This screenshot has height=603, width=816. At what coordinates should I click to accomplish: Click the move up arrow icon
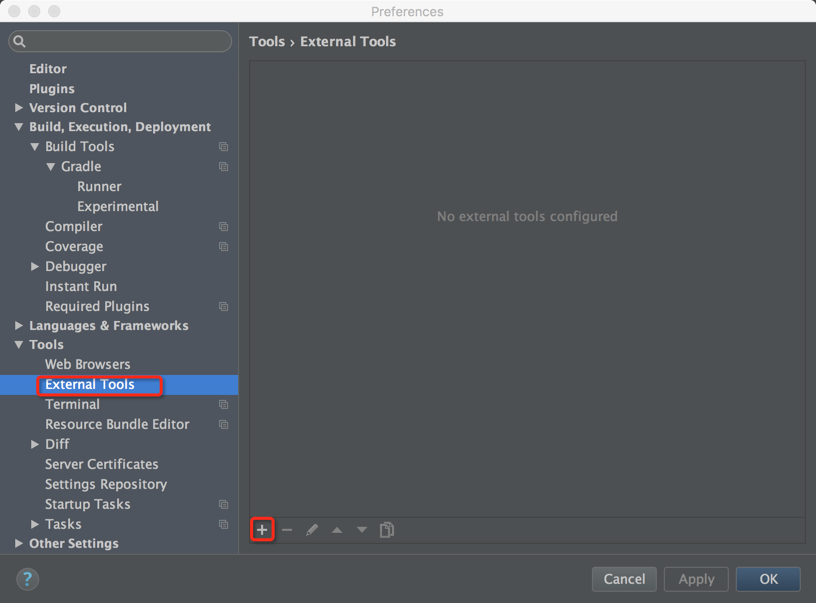[337, 530]
